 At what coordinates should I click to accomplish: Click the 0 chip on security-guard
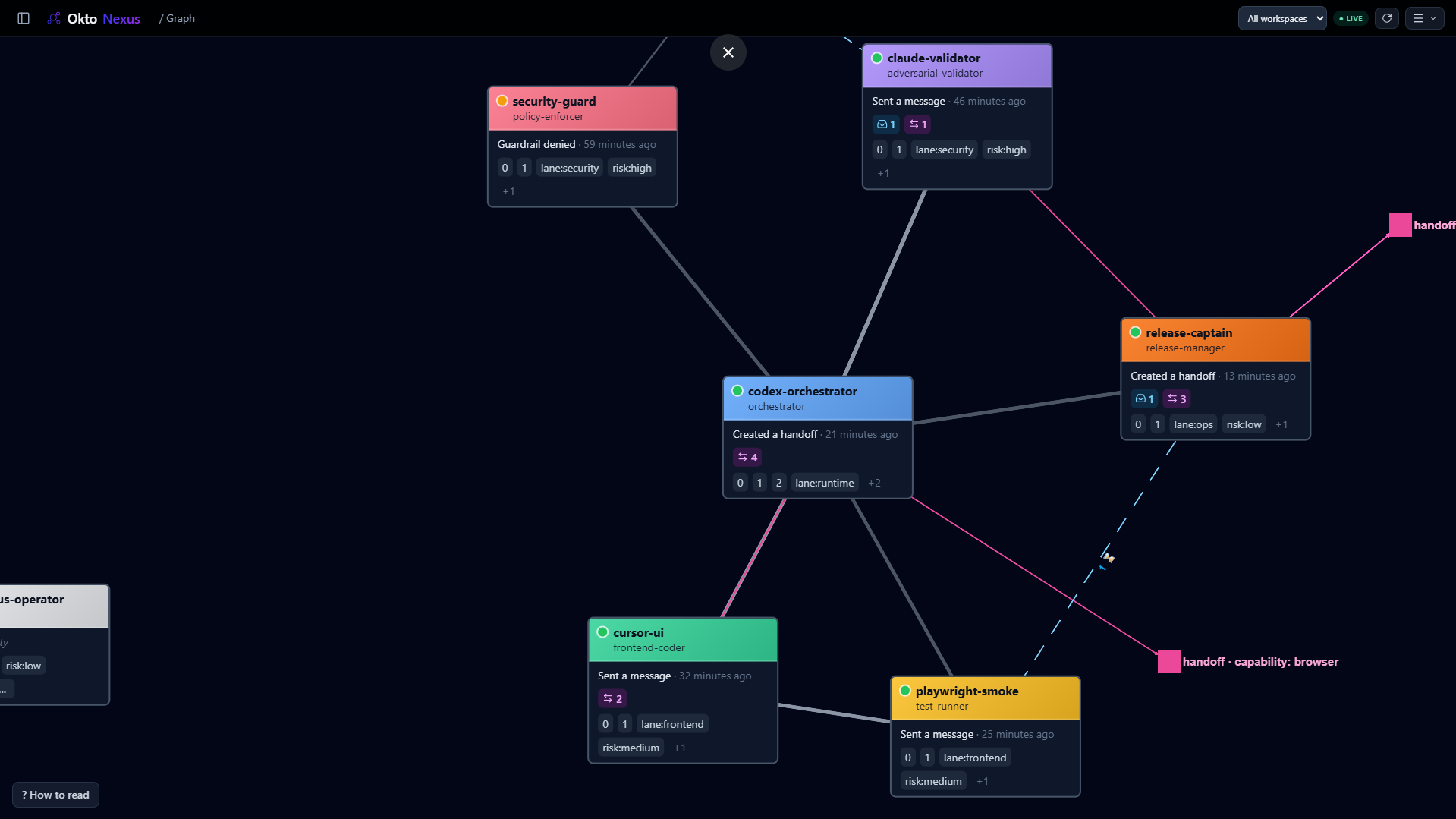point(505,169)
